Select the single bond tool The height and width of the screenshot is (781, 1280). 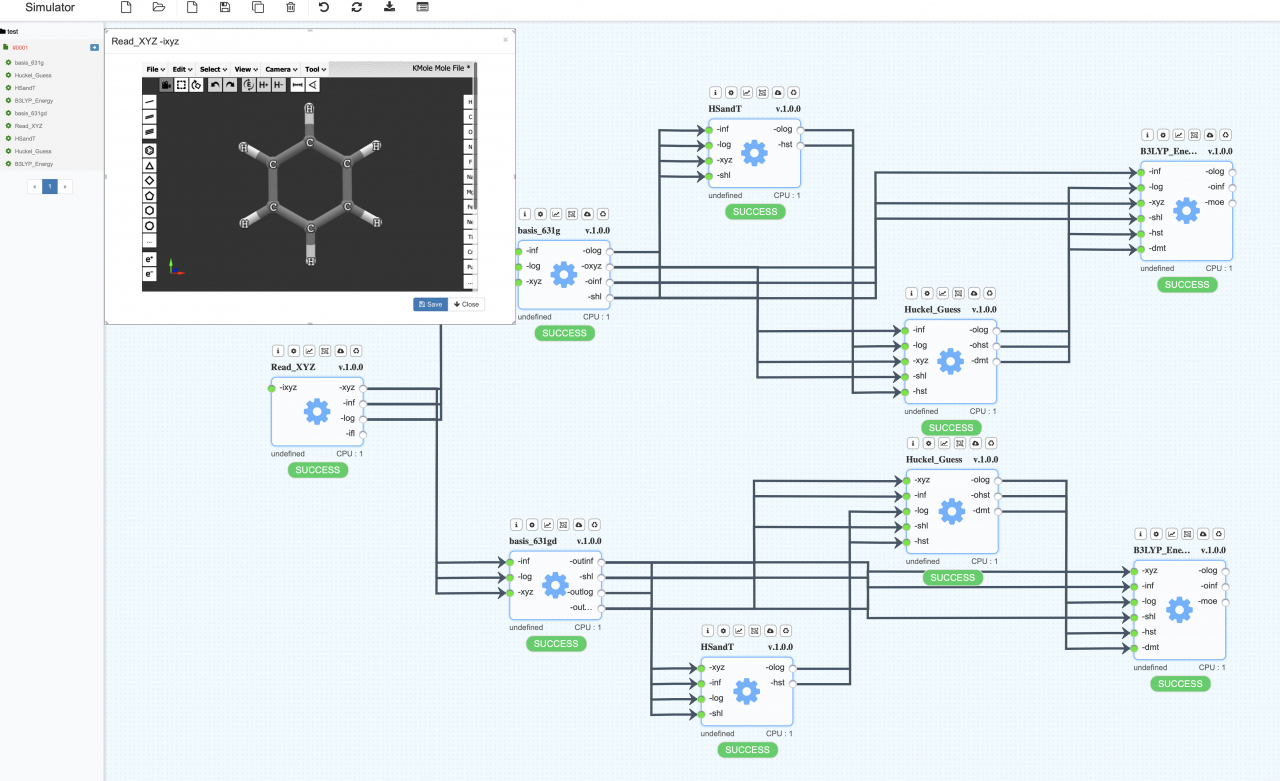click(x=150, y=102)
